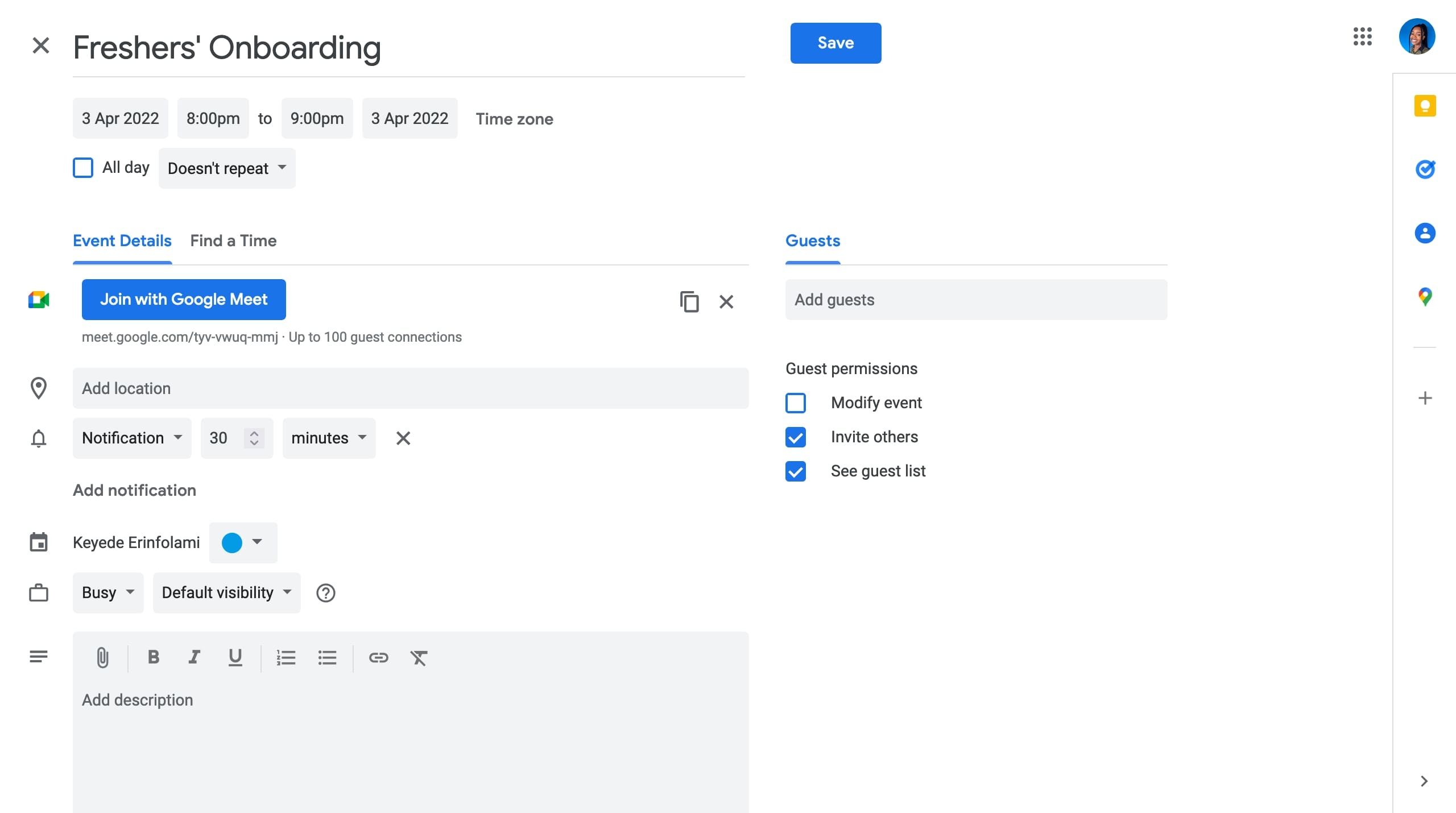Disable the Invite others permission
1456x813 pixels.
[x=795, y=437]
